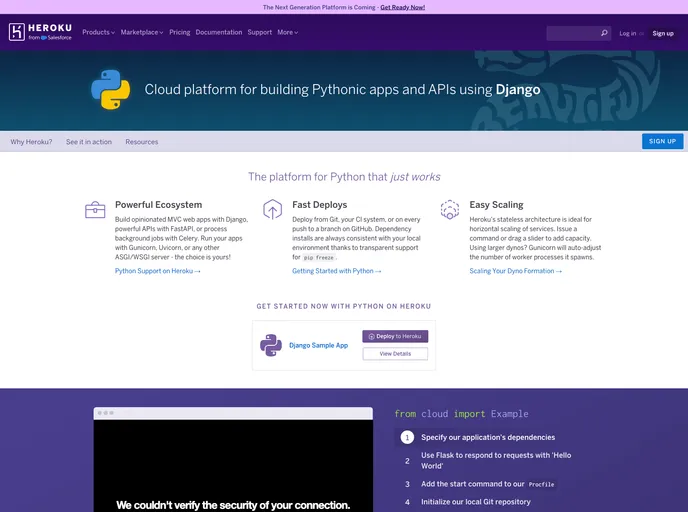688x512 pixels.
Task: Click the Heroku logo in the header
Action: 40,32
